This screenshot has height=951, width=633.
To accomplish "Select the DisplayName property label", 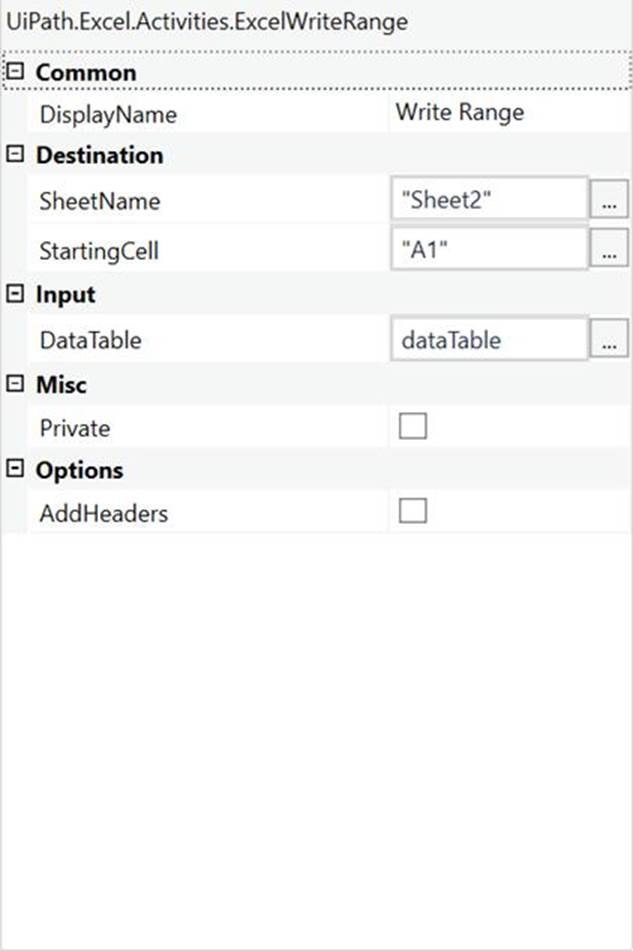I will (108, 115).
